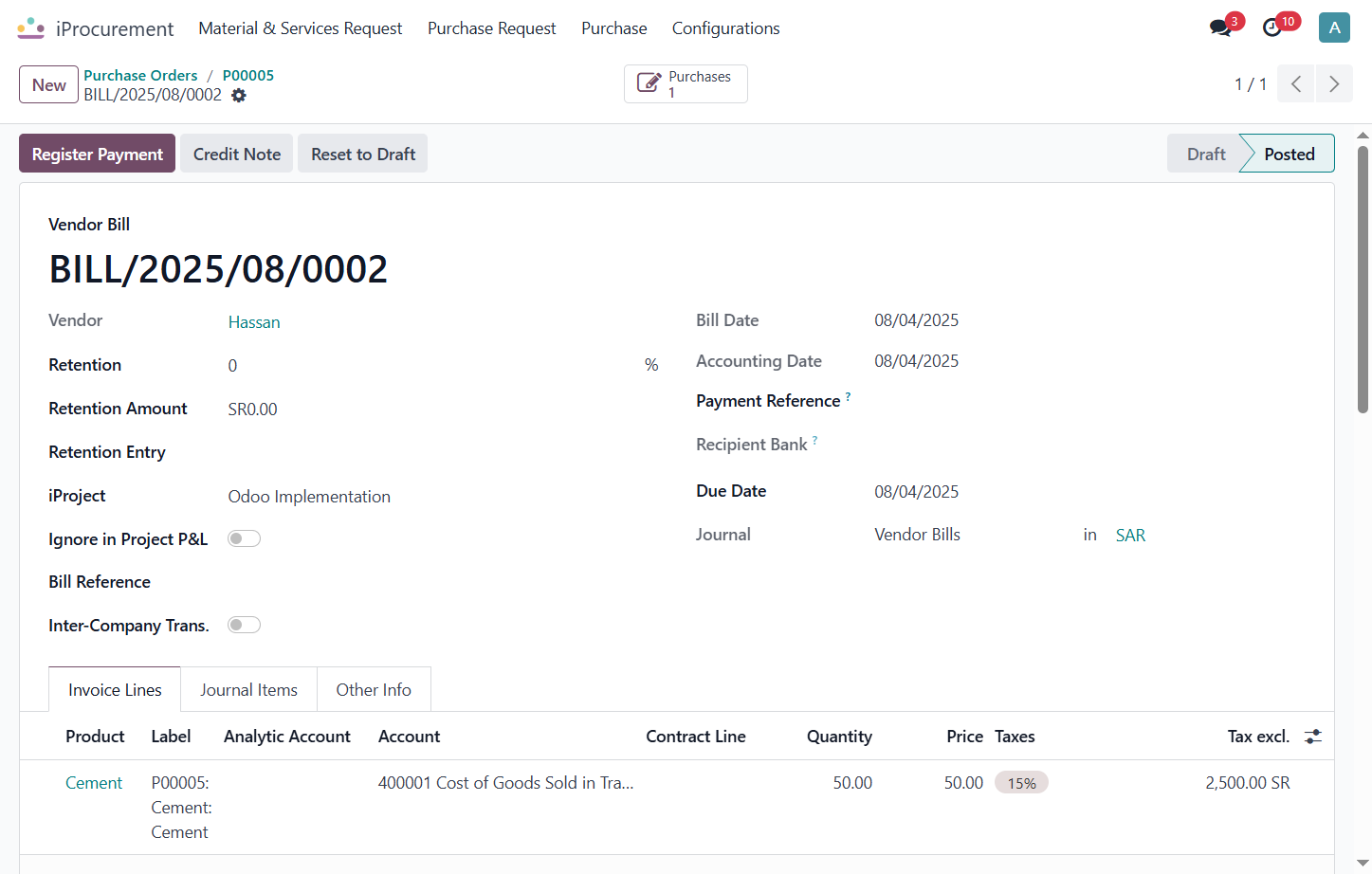Open Material & Services Request menu

[x=301, y=28]
